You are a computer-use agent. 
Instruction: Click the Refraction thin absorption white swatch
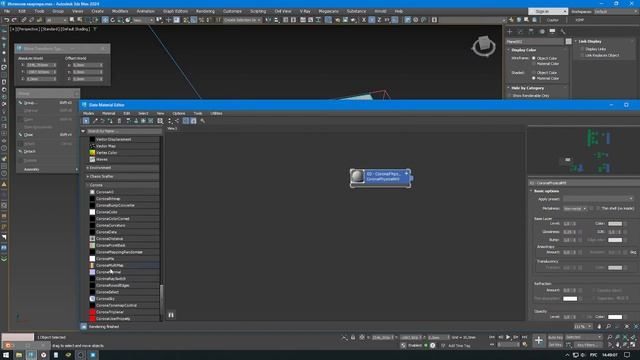pos(570,299)
